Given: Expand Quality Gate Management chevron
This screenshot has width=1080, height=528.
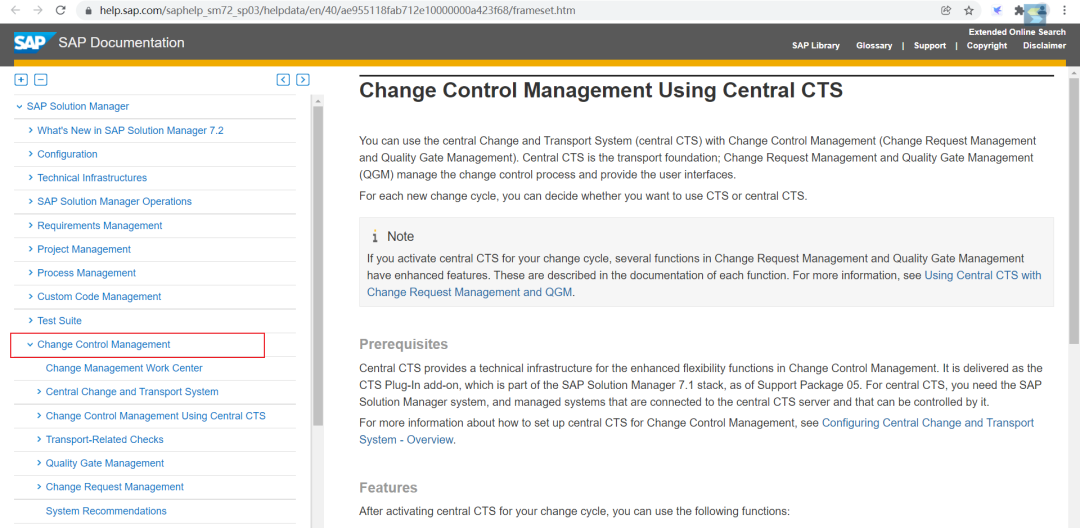Looking at the screenshot, I should pyautogui.click(x=39, y=463).
